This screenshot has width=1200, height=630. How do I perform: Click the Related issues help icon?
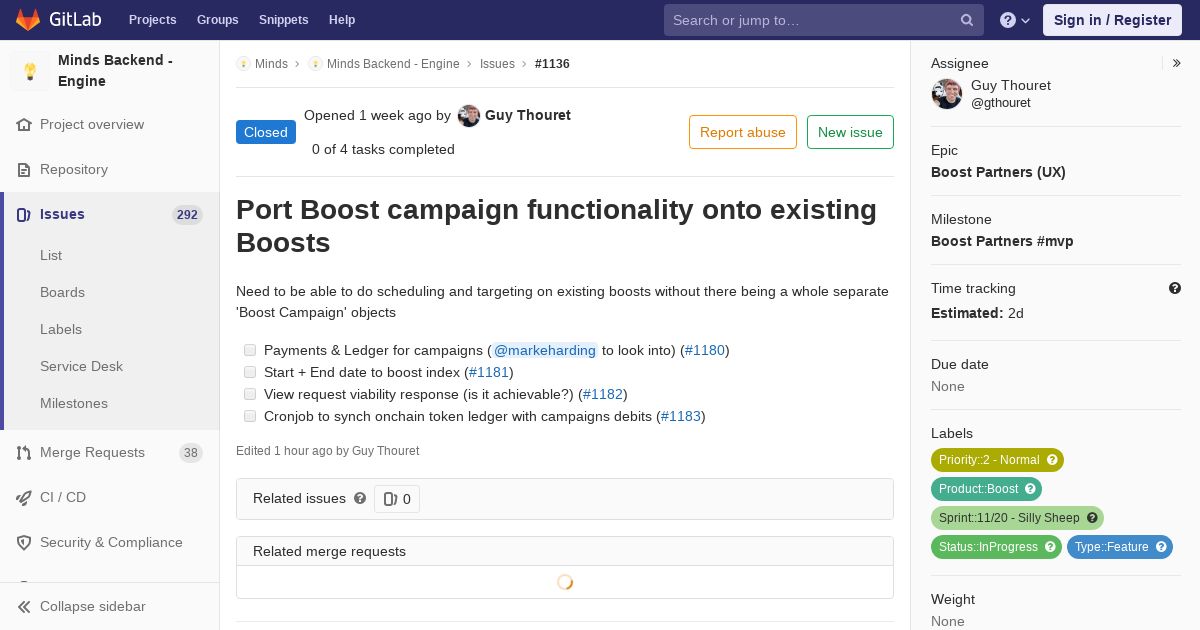(x=360, y=498)
